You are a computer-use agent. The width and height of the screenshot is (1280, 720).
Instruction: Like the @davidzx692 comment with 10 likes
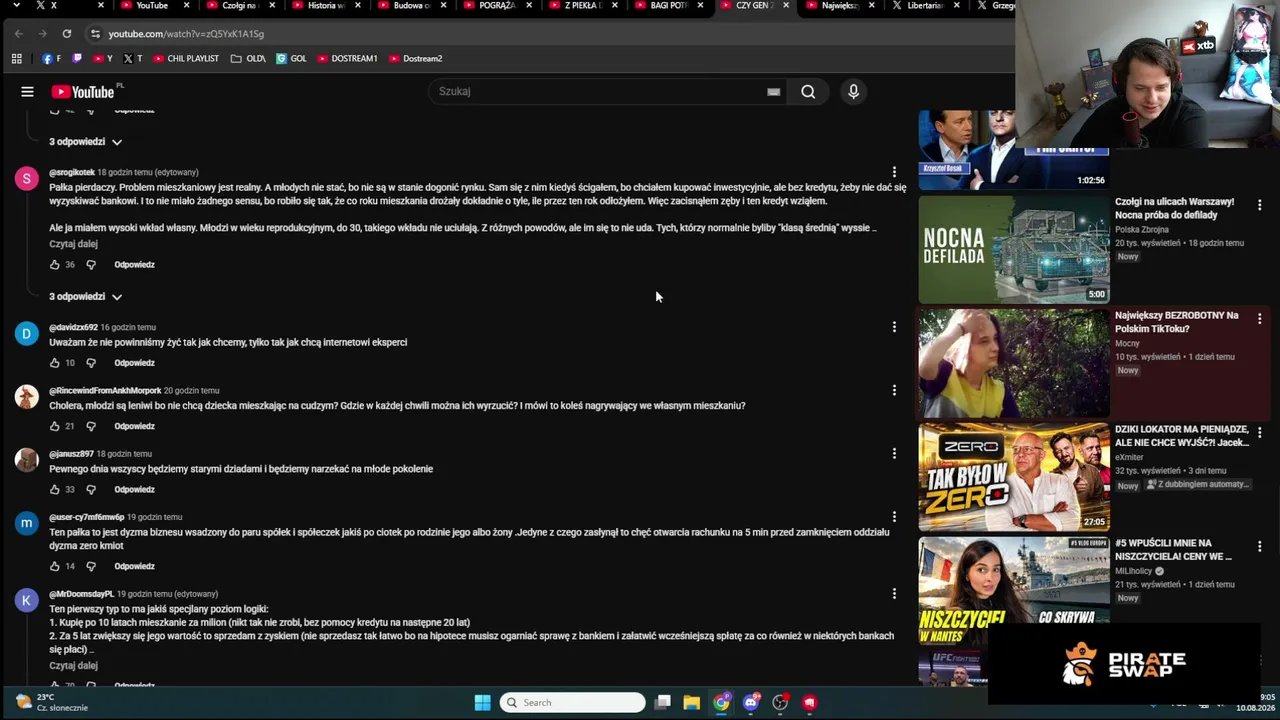click(55, 363)
